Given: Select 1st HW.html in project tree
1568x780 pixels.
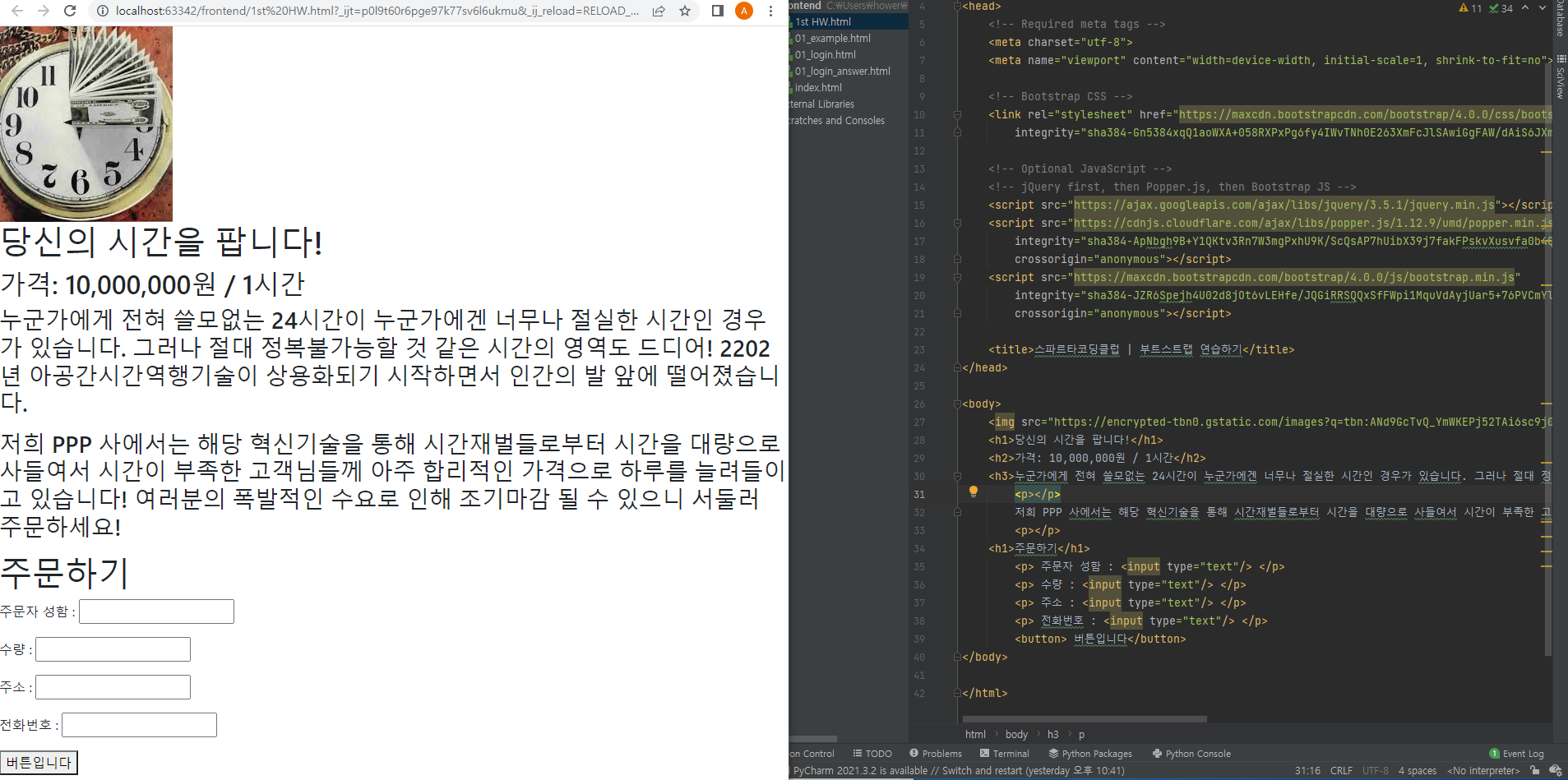Looking at the screenshot, I should tap(822, 22).
